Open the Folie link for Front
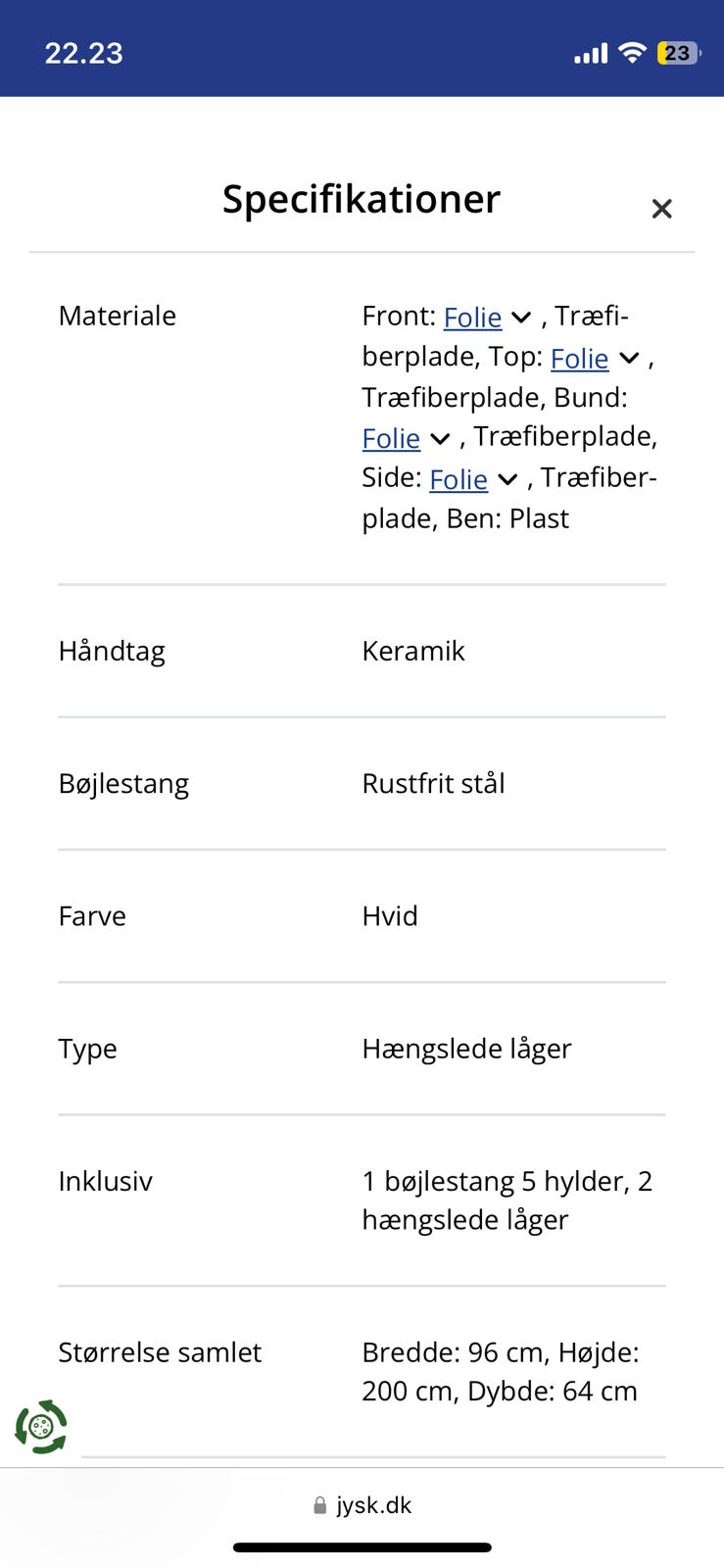 pos(472,318)
